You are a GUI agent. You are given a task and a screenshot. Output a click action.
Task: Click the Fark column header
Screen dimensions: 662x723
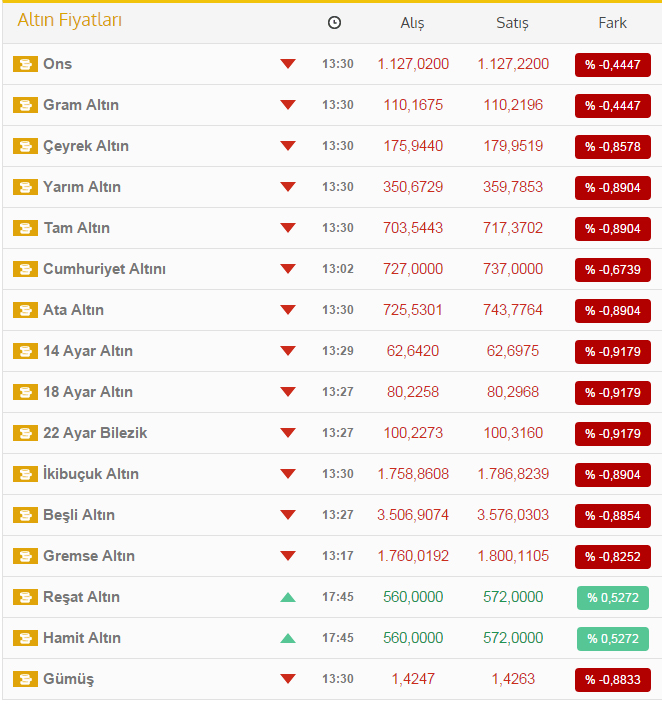[x=612, y=23]
